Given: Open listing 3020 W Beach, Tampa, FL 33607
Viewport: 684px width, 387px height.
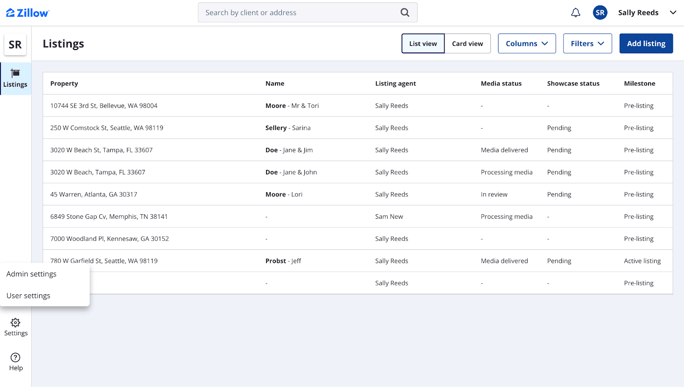Looking at the screenshot, I should [98, 172].
